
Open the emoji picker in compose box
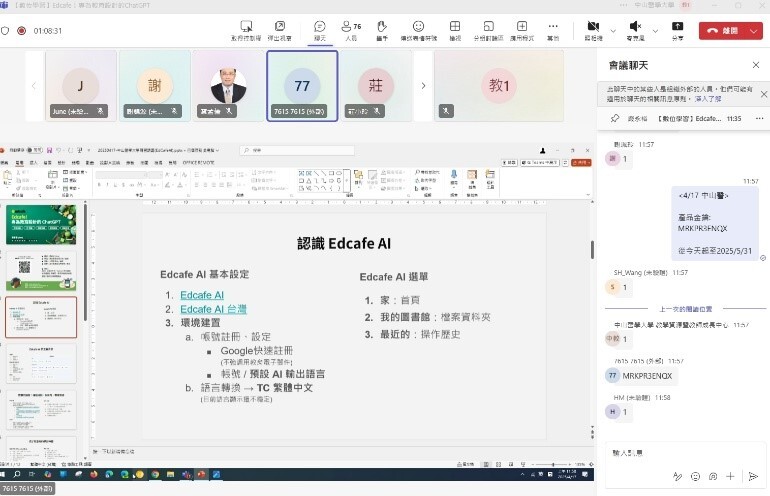695,476
